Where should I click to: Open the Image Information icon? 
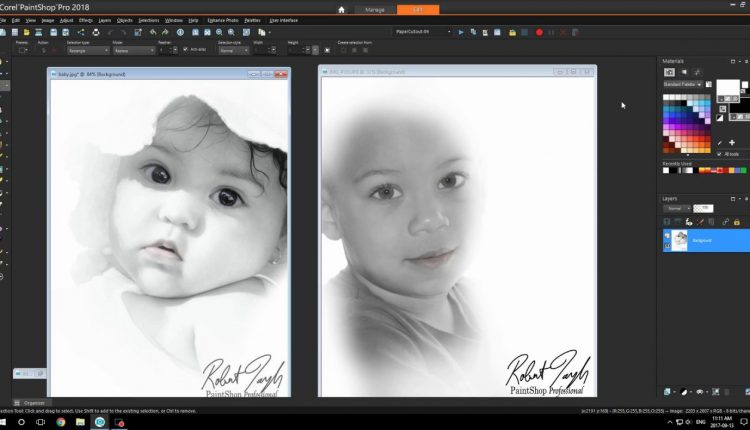180,33
